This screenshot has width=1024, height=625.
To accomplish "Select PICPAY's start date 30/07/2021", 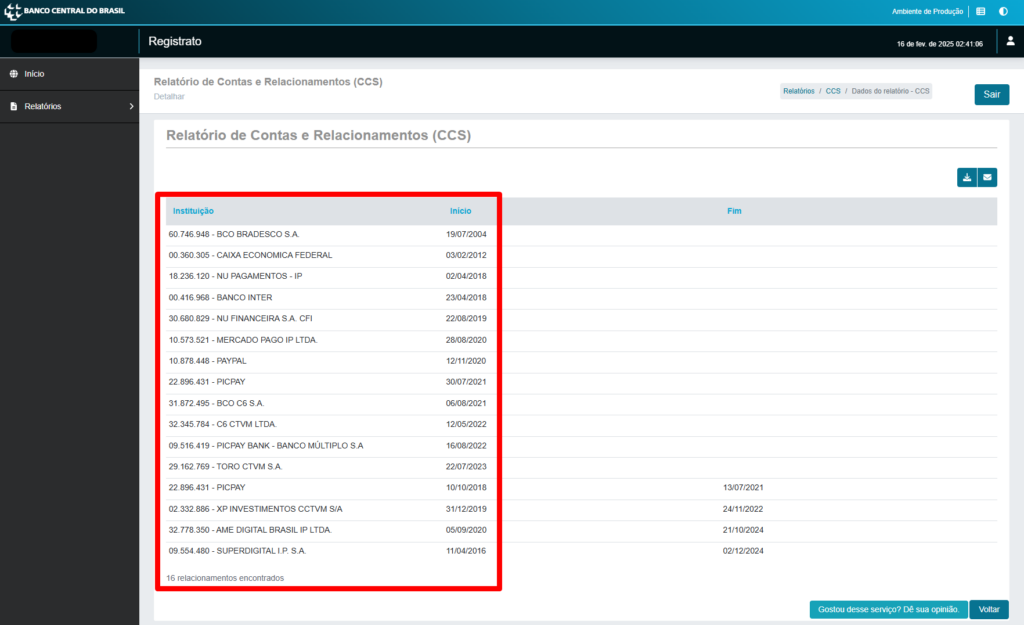I will coord(466,381).
